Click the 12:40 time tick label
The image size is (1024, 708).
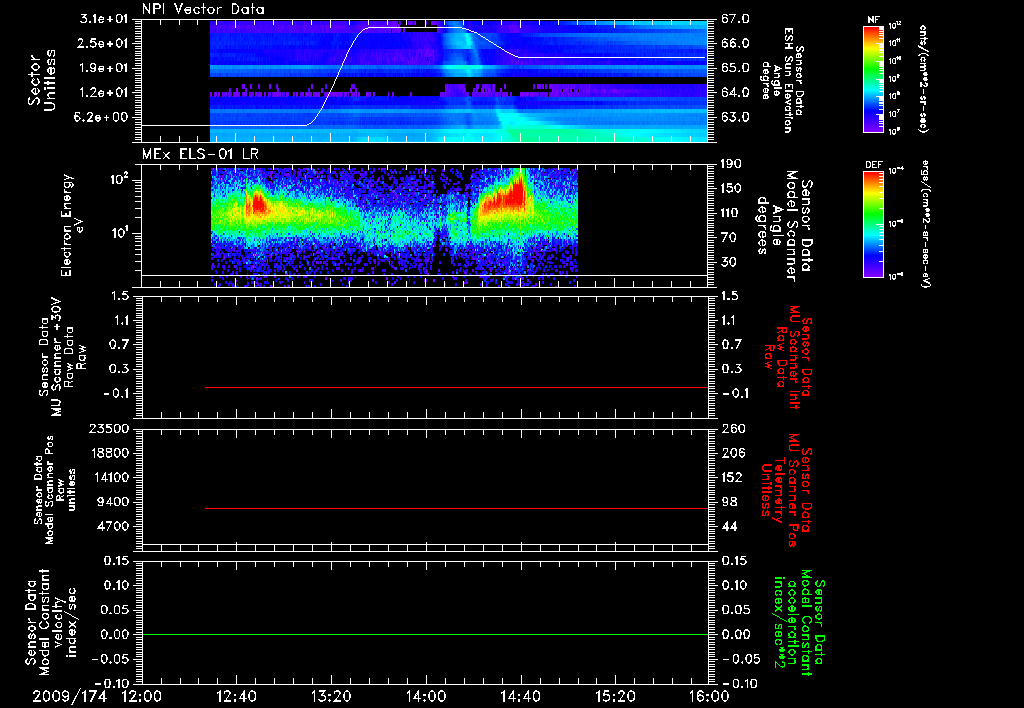(x=236, y=696)
